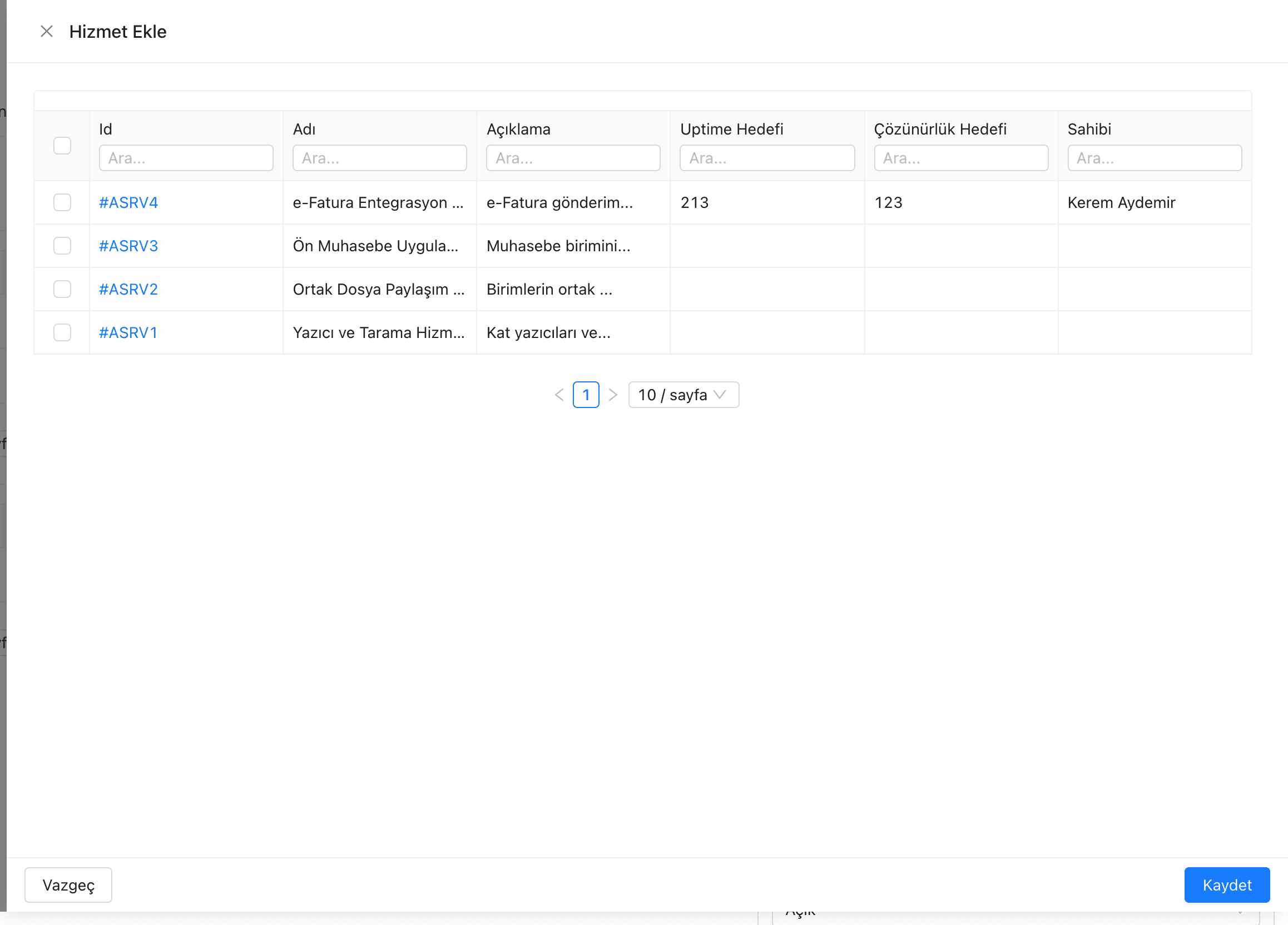Viewport: 1288px width, 925px height.
Task: Go to next page arrow
Action: click(613, 395)
